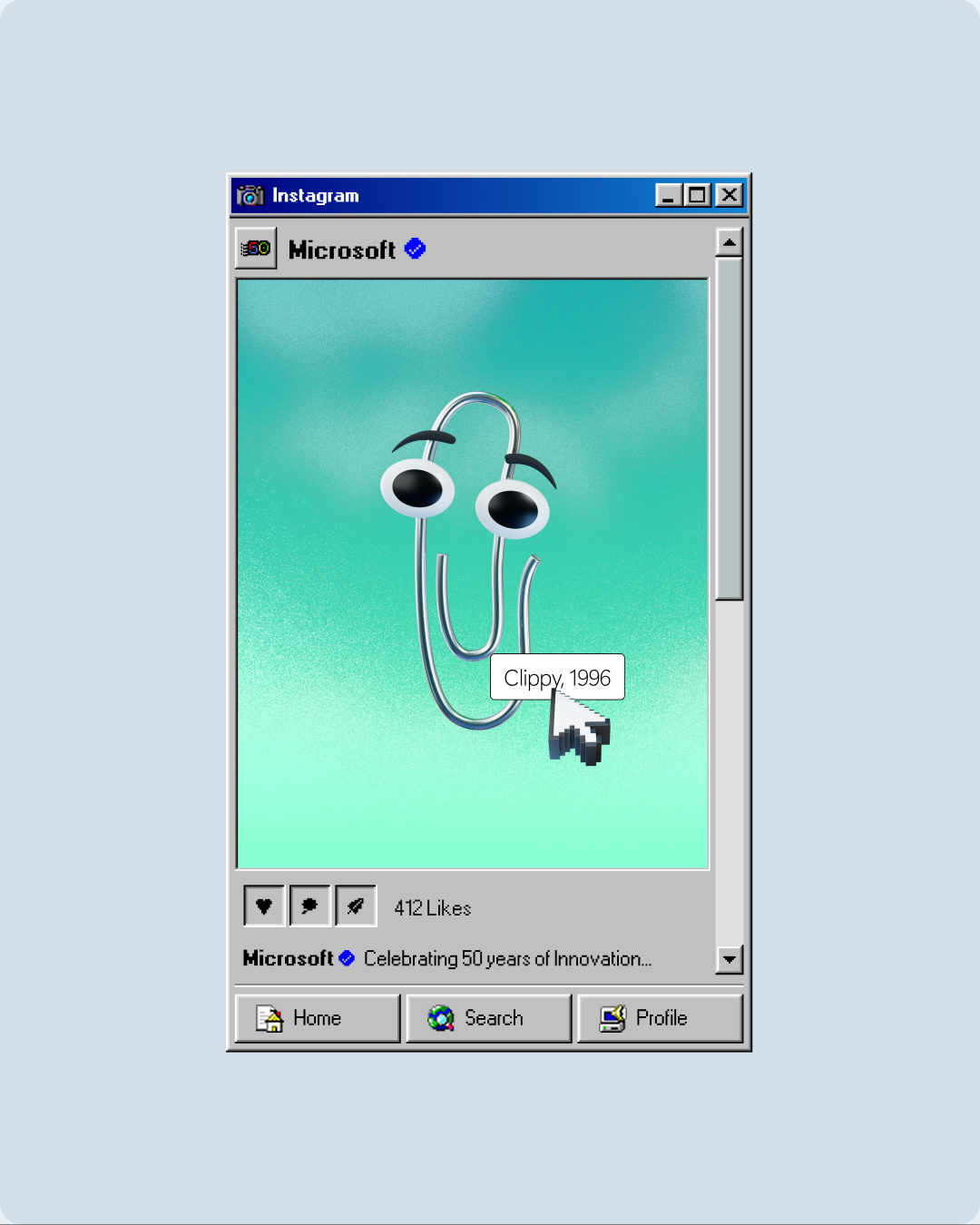Open the Search tab

click(489, 1018)
